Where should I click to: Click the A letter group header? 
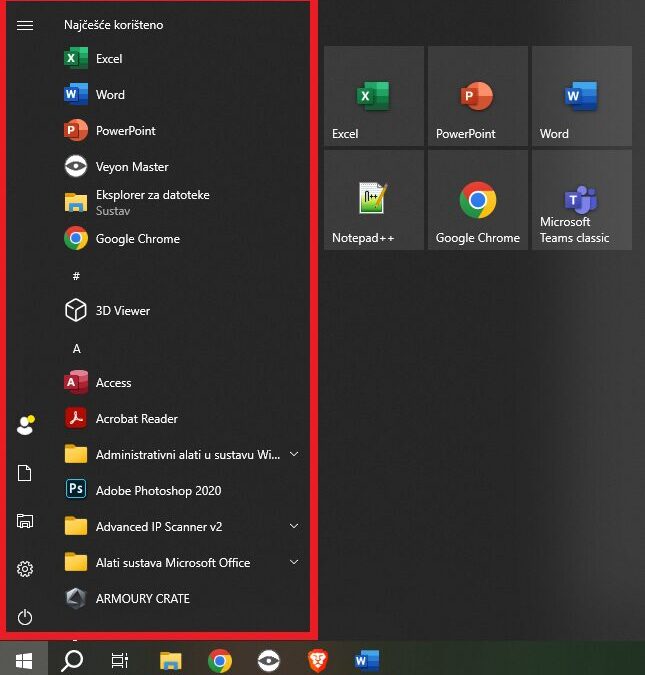click(77, 348)
